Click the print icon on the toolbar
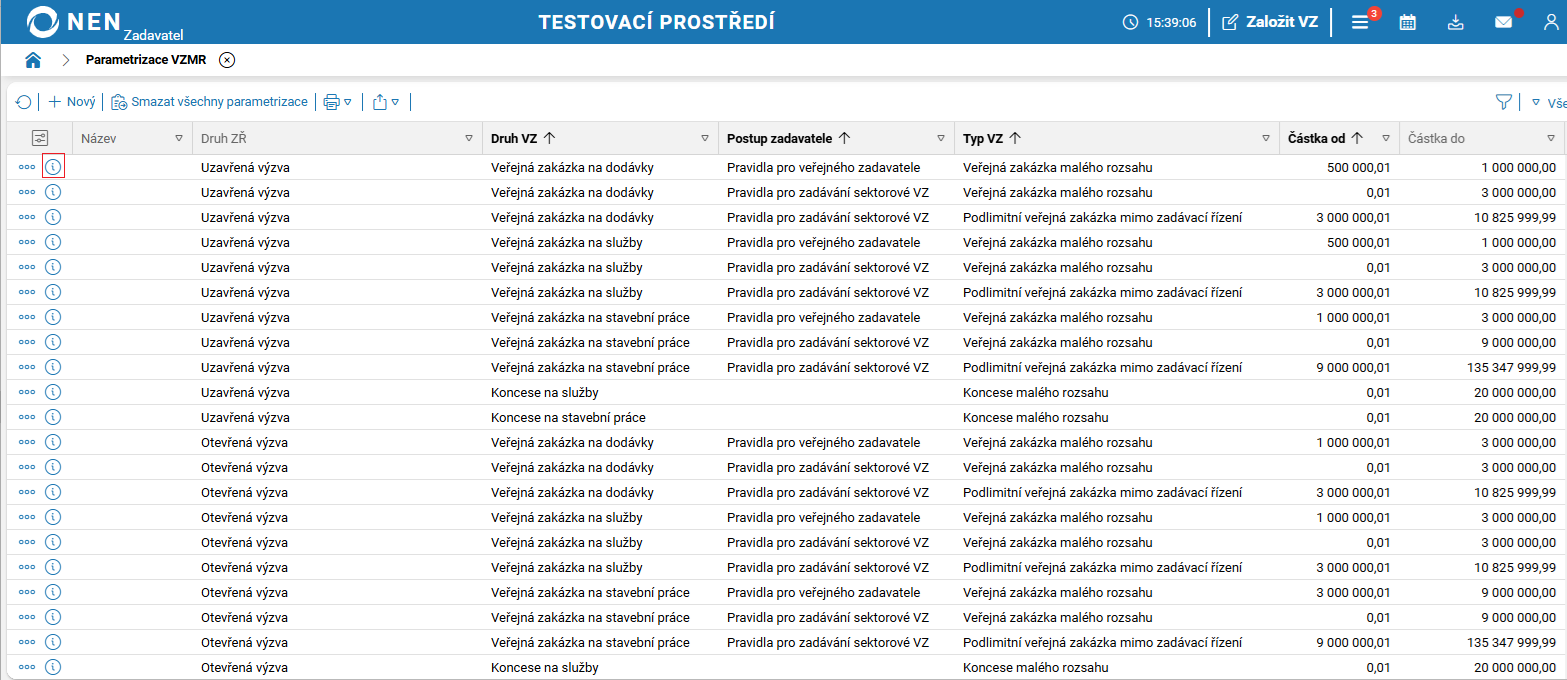 point(330,101)
